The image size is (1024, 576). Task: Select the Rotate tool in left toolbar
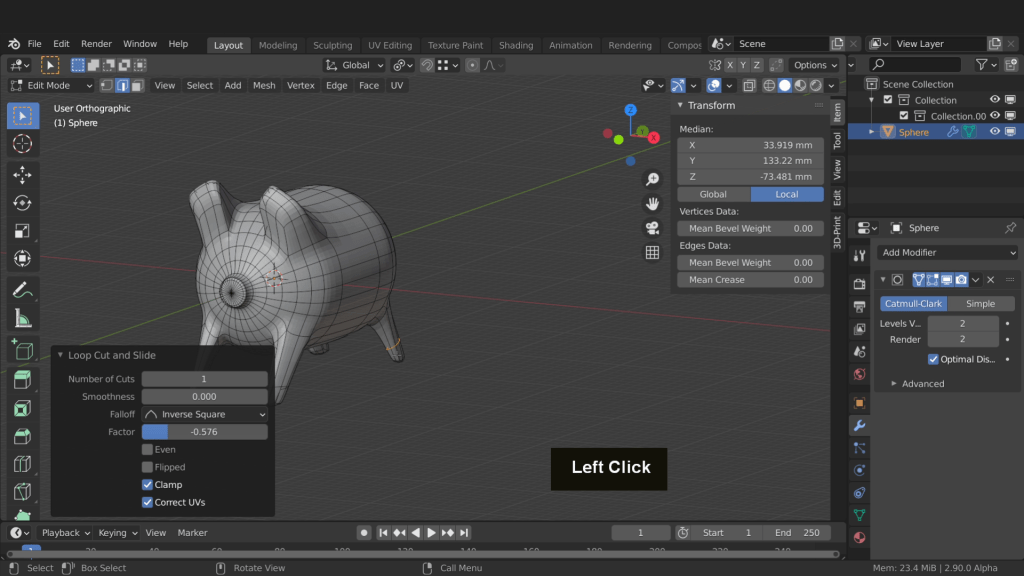(22, 203)
